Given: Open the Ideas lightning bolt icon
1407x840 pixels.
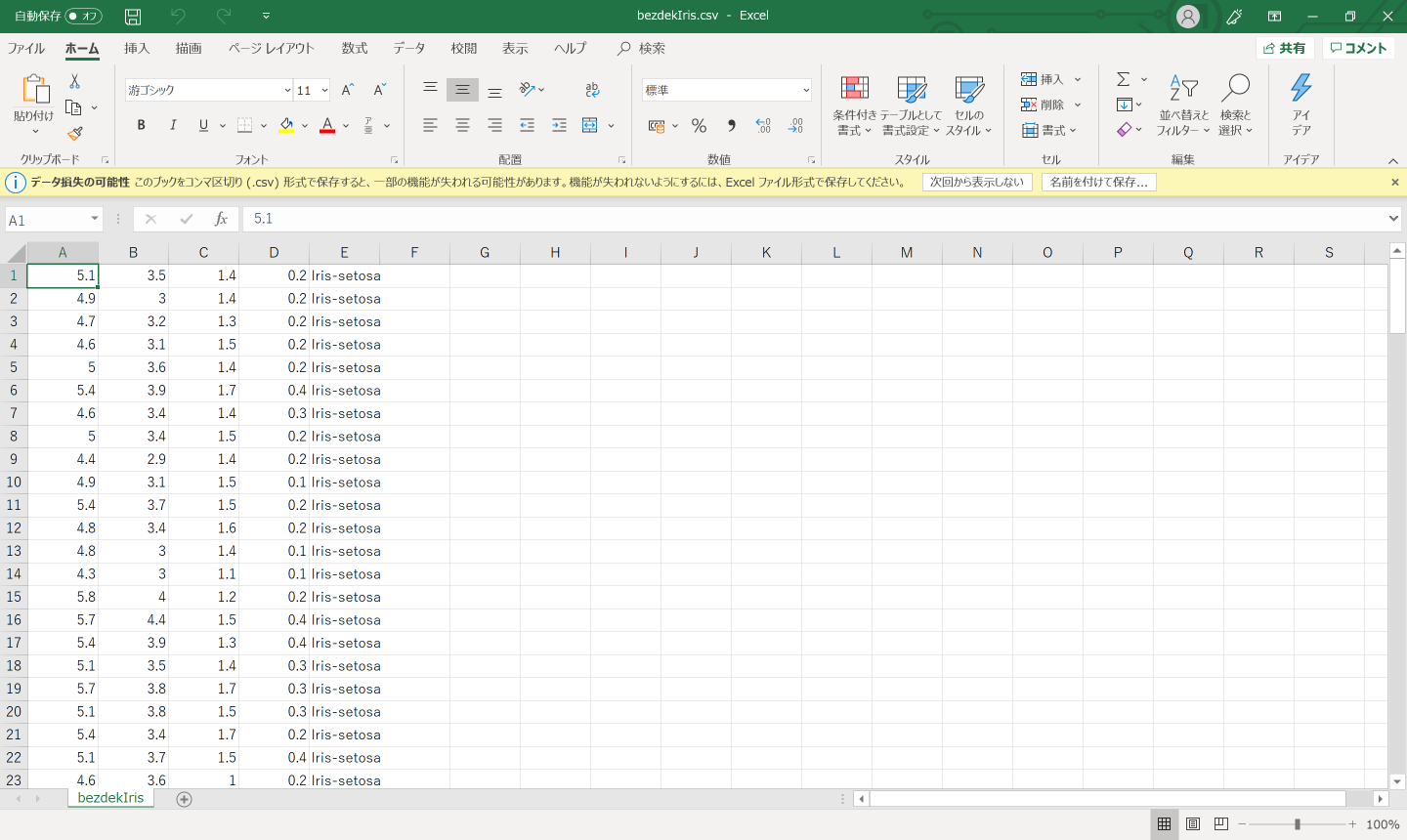Looking at the screenshot, I should pyautogui.click(x=1300, y=88).
